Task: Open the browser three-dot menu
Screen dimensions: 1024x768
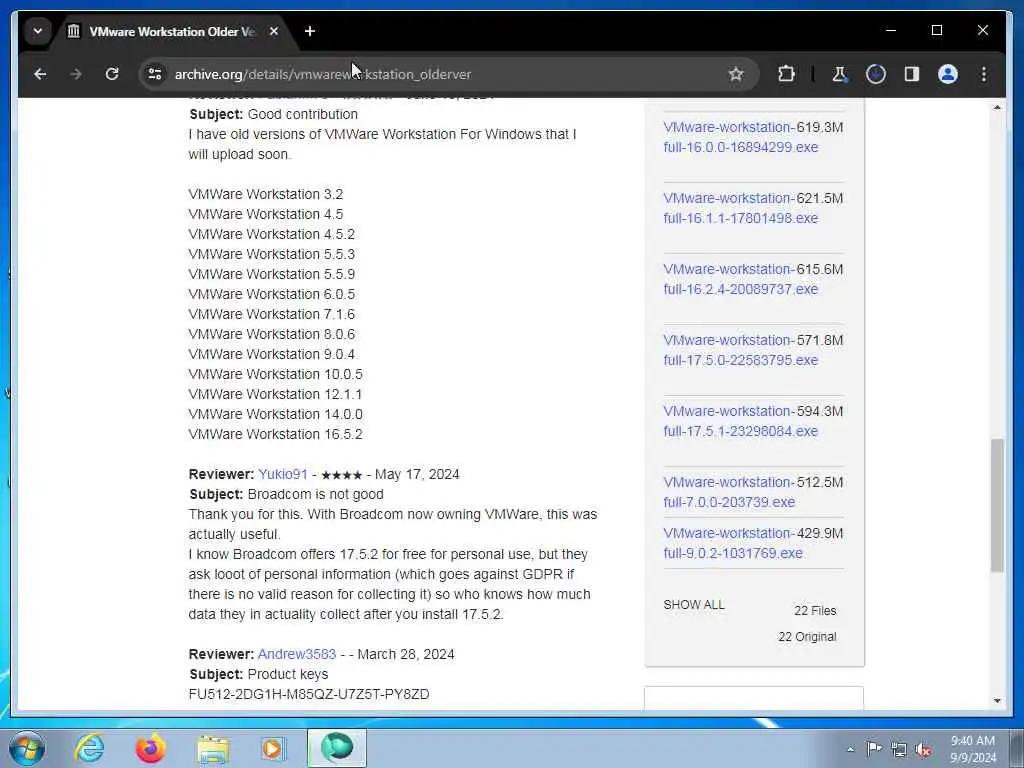Action: [x=984, y=74]
